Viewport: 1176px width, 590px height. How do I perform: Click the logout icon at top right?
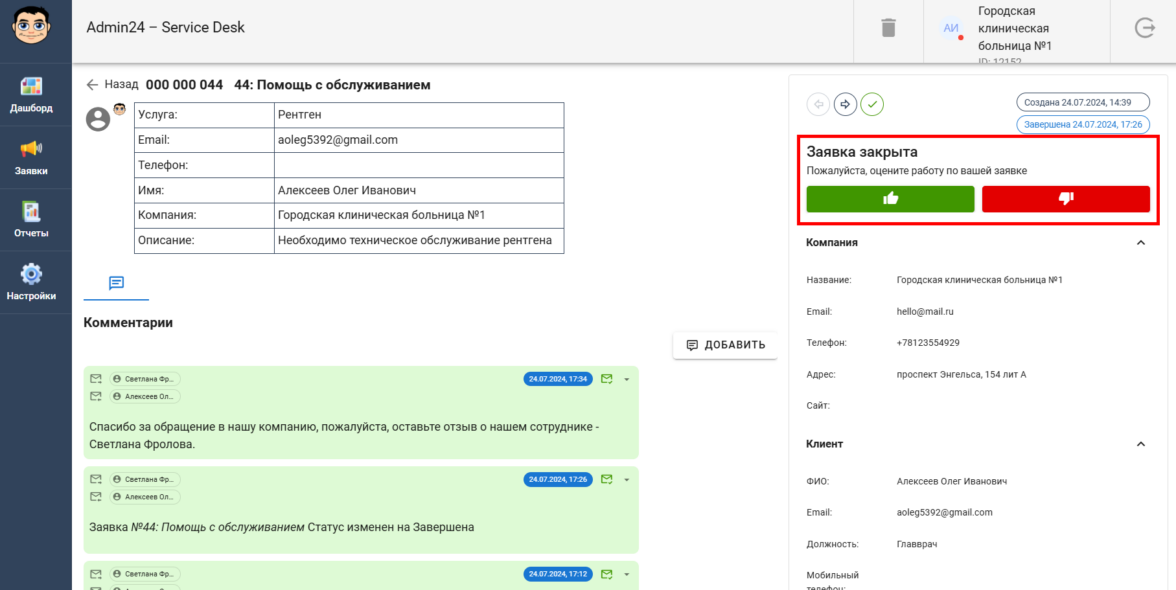1145,28
